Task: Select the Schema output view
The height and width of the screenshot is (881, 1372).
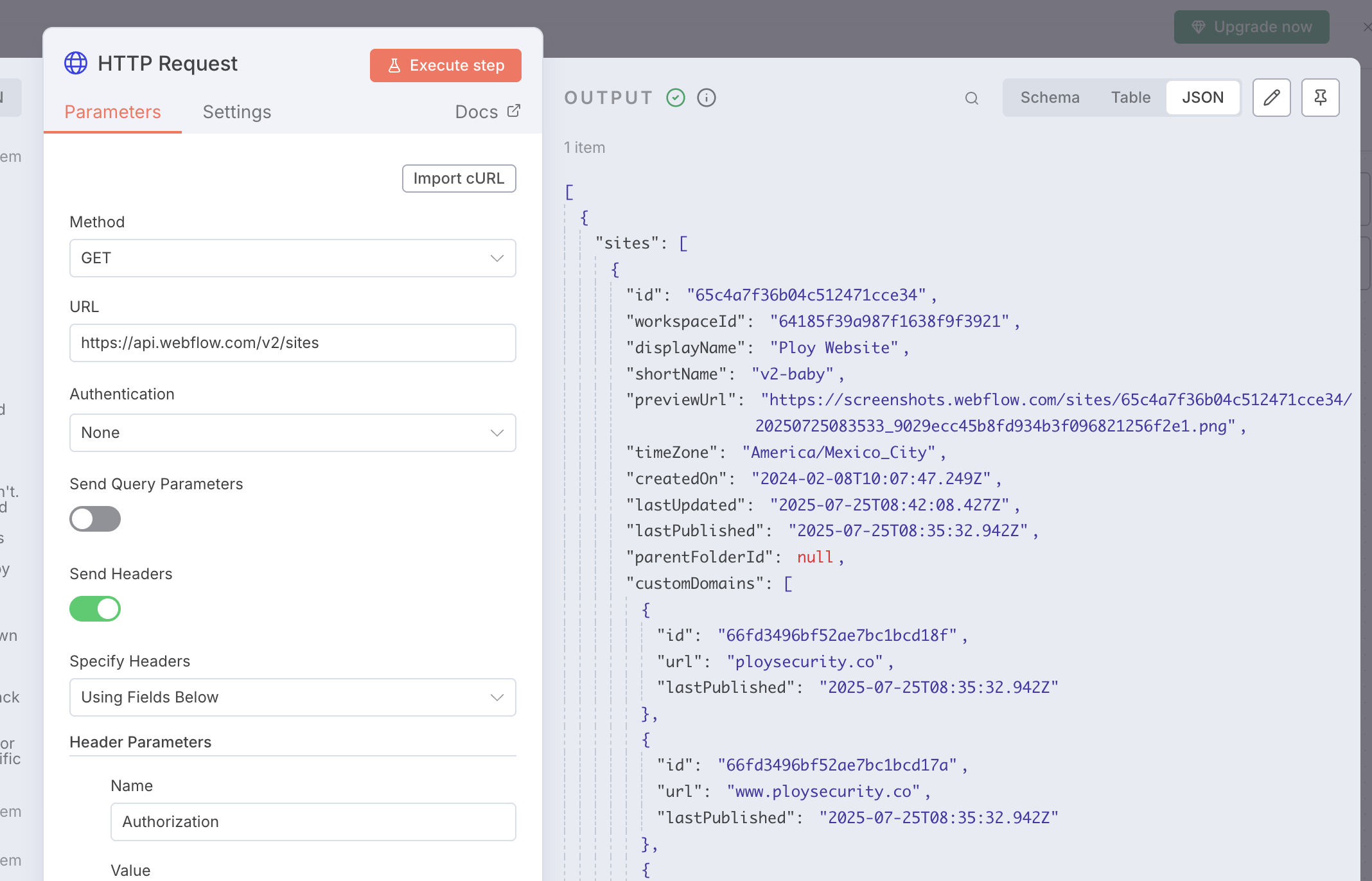Action: [x=1050, y=98]
